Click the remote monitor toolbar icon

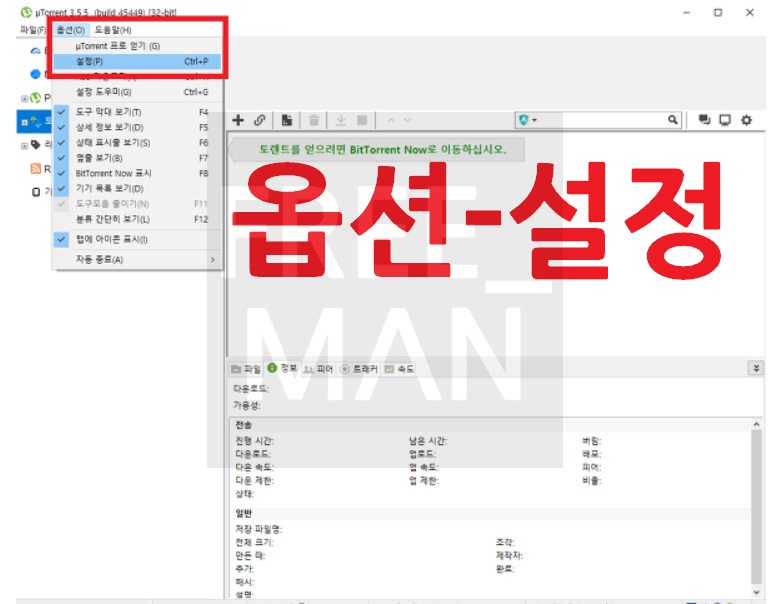[725, 120]
